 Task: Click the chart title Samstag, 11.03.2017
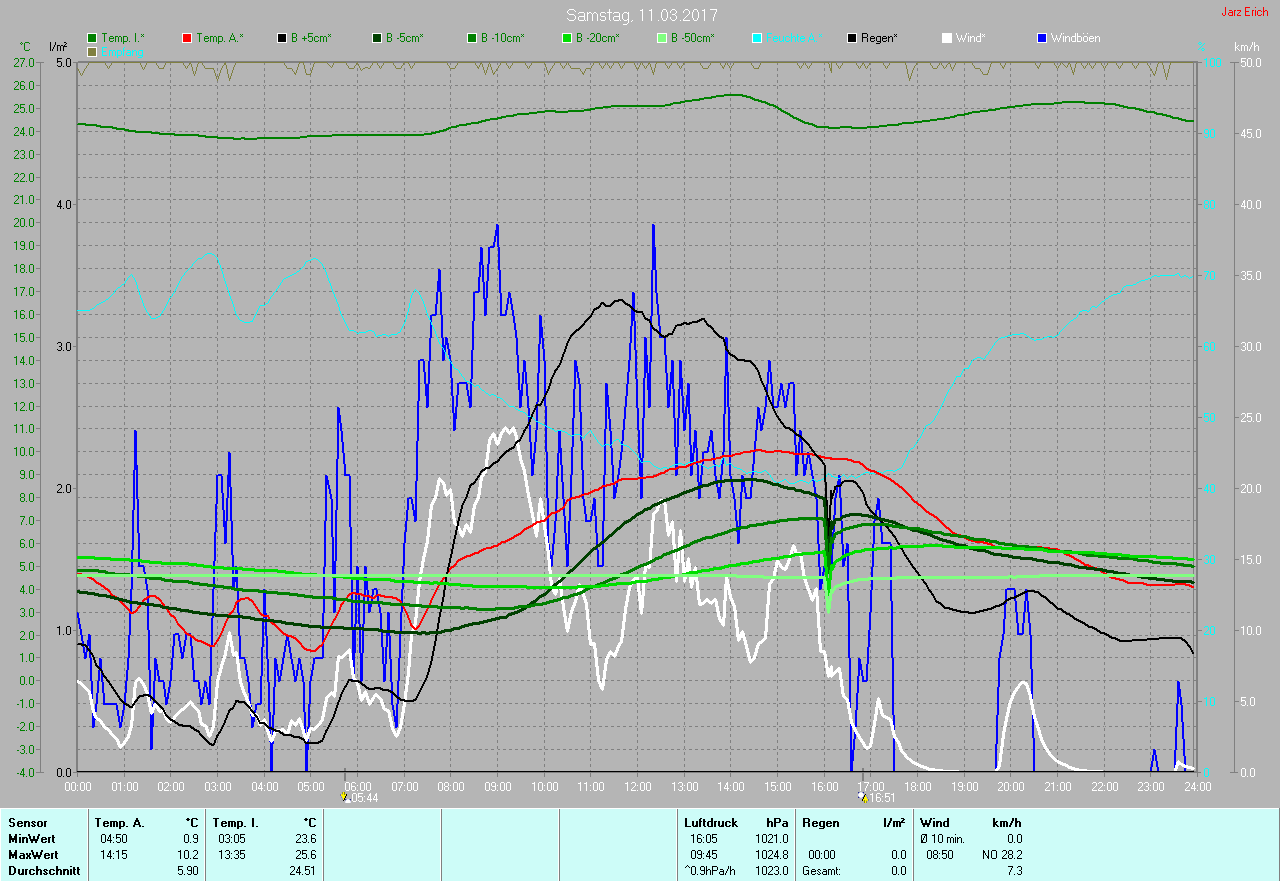click(x=641, y=15)
